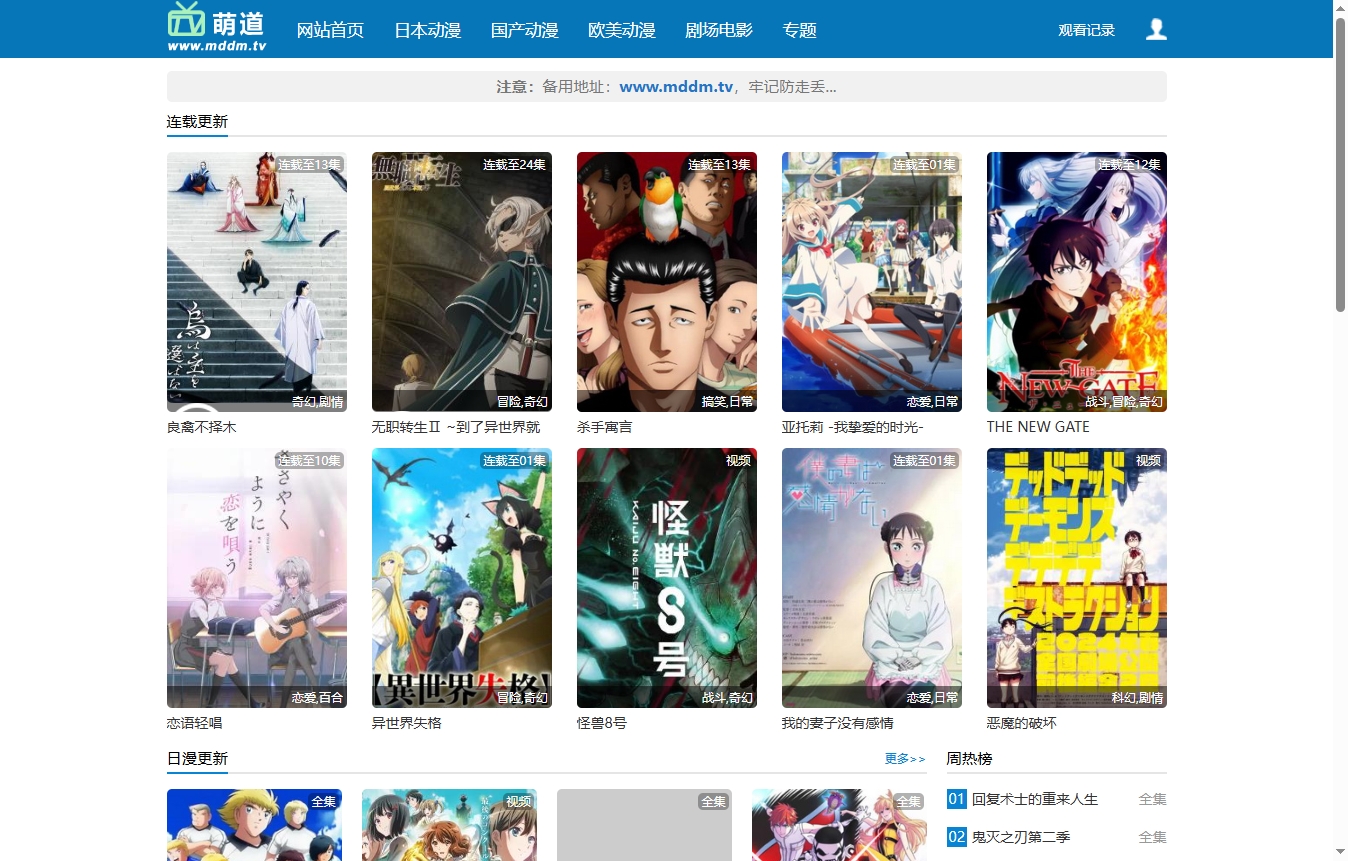
Task: Open 观看记录 history link
Action: click(1086, 30)
